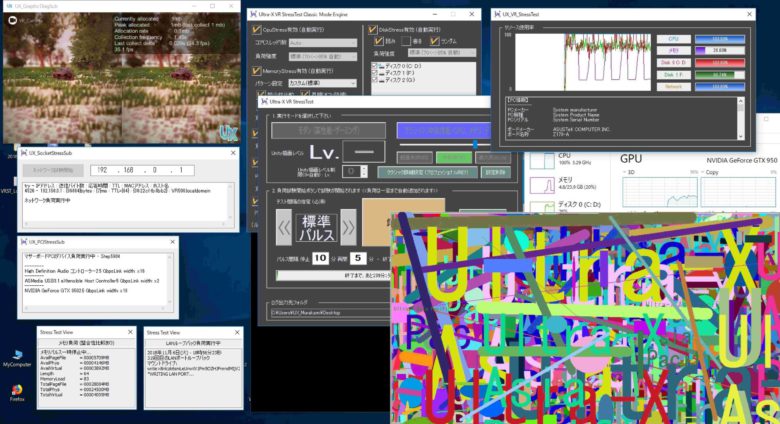The height and width of the screenshot is (424, 780).
Task: Click the VR scene preview in UX_GraphicStressSub
Action: pyautogui.click(x=121, y=78)
